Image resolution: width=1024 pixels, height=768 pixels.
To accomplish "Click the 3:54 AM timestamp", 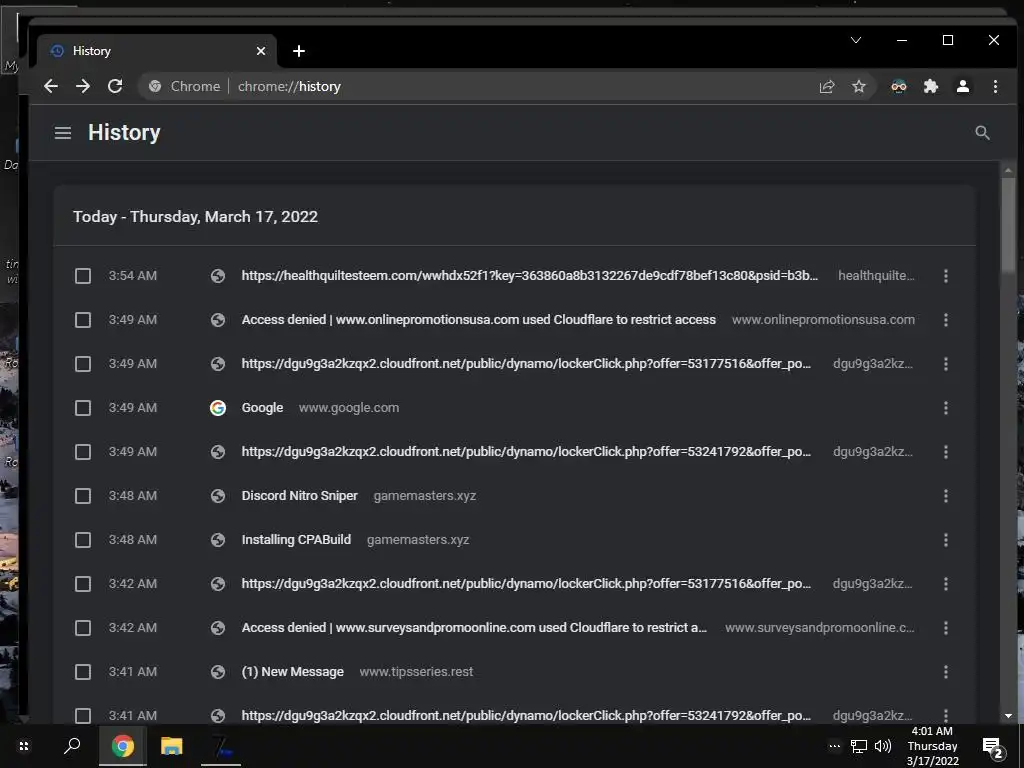I will [x=133, y=276].
